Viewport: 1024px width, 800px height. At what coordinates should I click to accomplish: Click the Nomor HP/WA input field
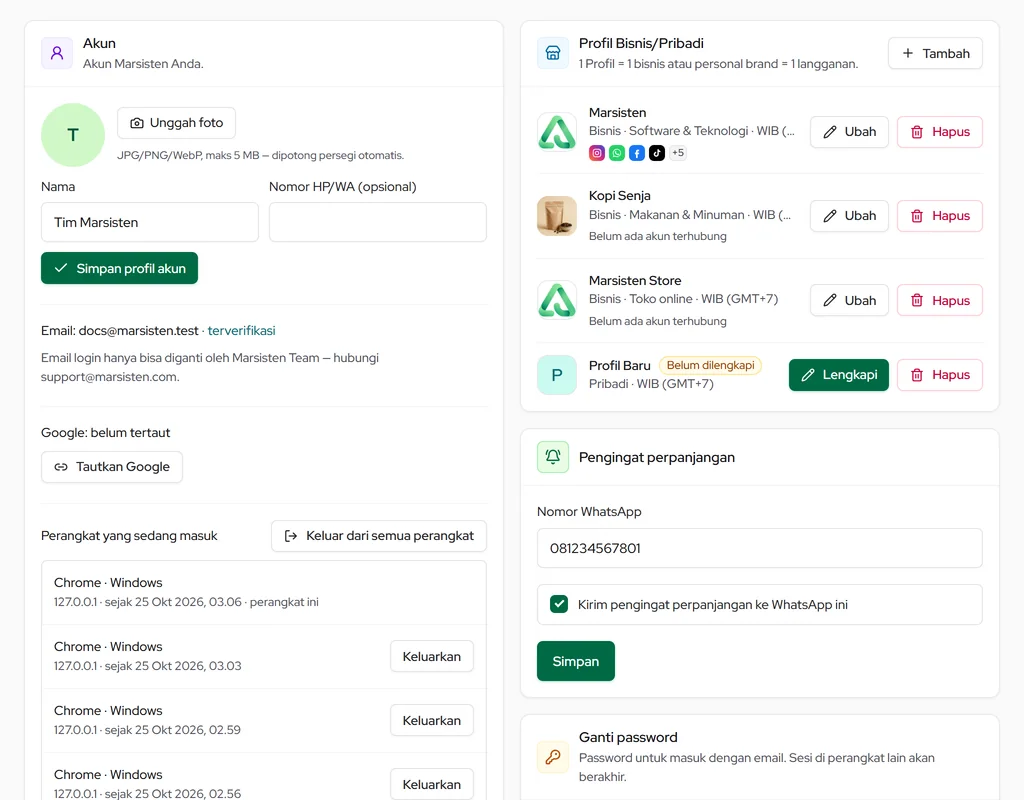(x=377, y=222)
